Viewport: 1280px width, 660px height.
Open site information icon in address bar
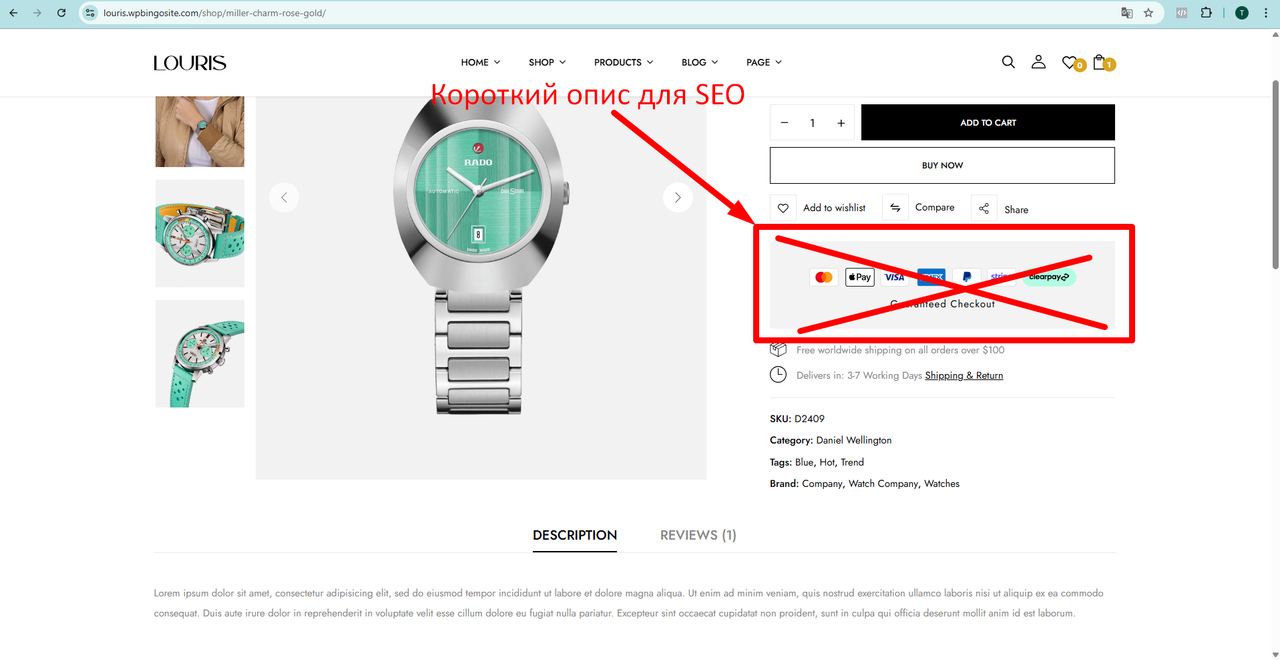point(90,13)
